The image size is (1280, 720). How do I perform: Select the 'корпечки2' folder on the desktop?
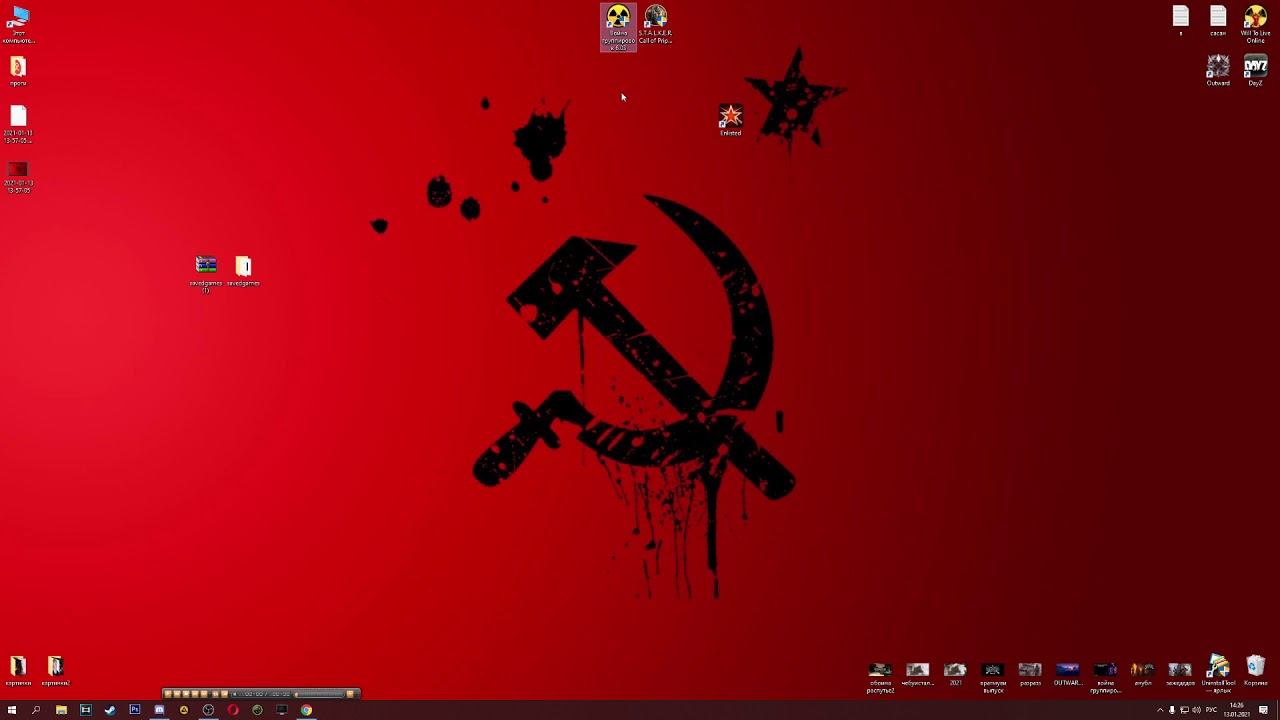coord(56,671)
